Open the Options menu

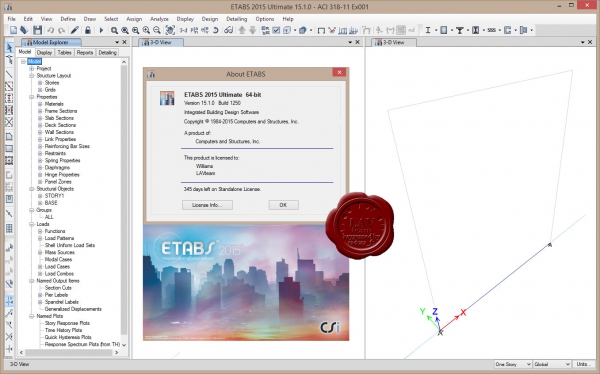click(265, 19)
